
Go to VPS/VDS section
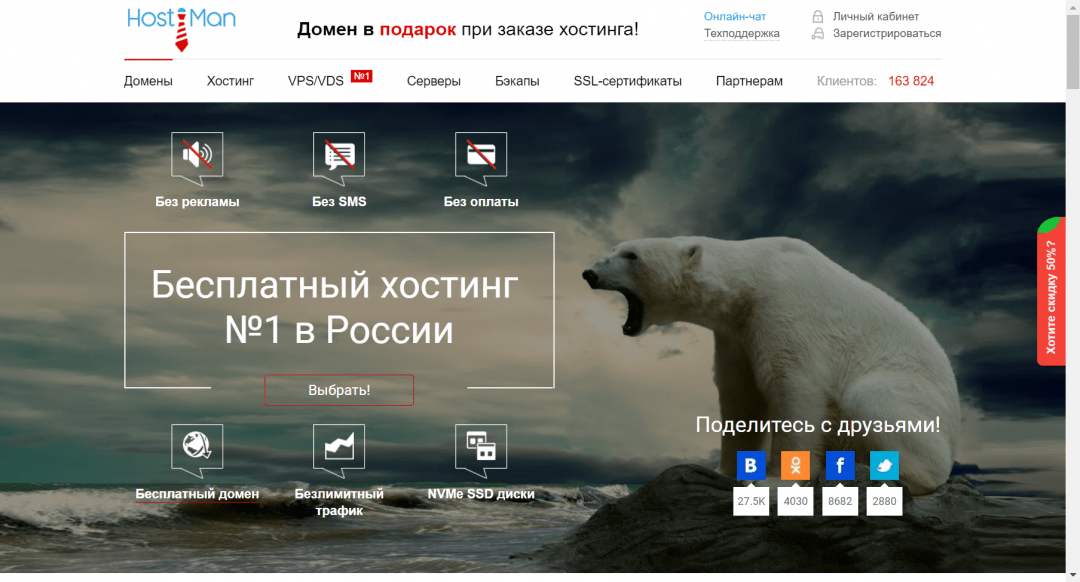pyautogui.click(x=315, y=81)
